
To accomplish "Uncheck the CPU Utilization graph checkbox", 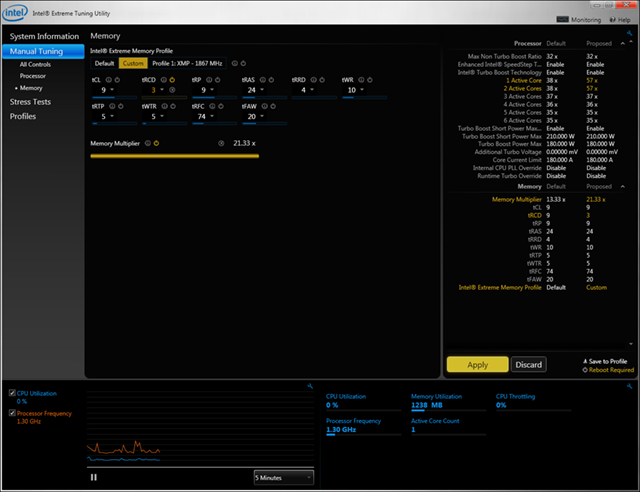I will (x=12, y=393).
